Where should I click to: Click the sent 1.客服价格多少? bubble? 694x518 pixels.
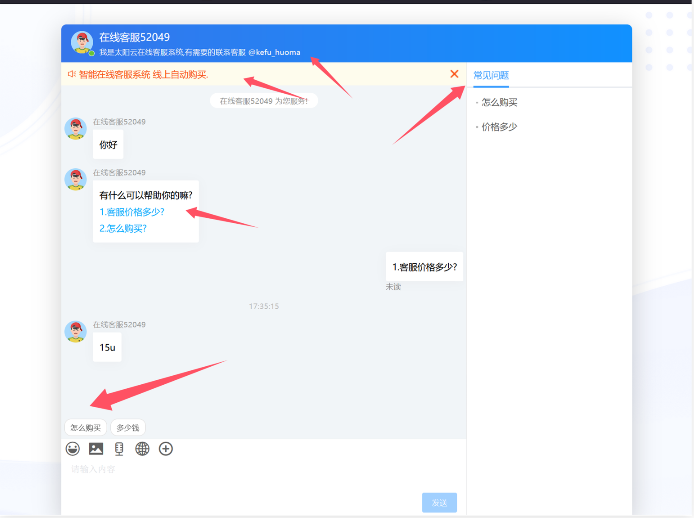click(424, 267)
